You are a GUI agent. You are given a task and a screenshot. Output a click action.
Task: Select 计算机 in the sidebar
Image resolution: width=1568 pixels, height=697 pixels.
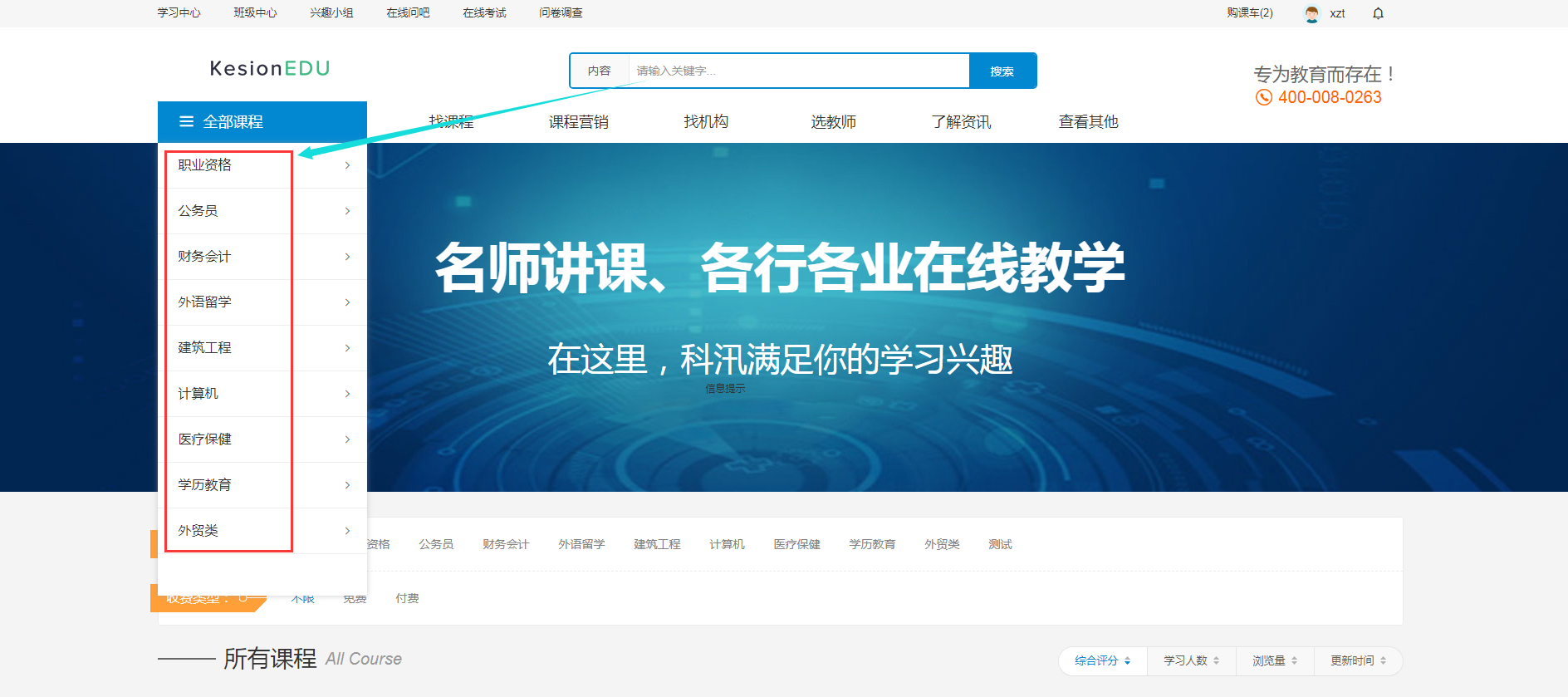pos(198,394)
